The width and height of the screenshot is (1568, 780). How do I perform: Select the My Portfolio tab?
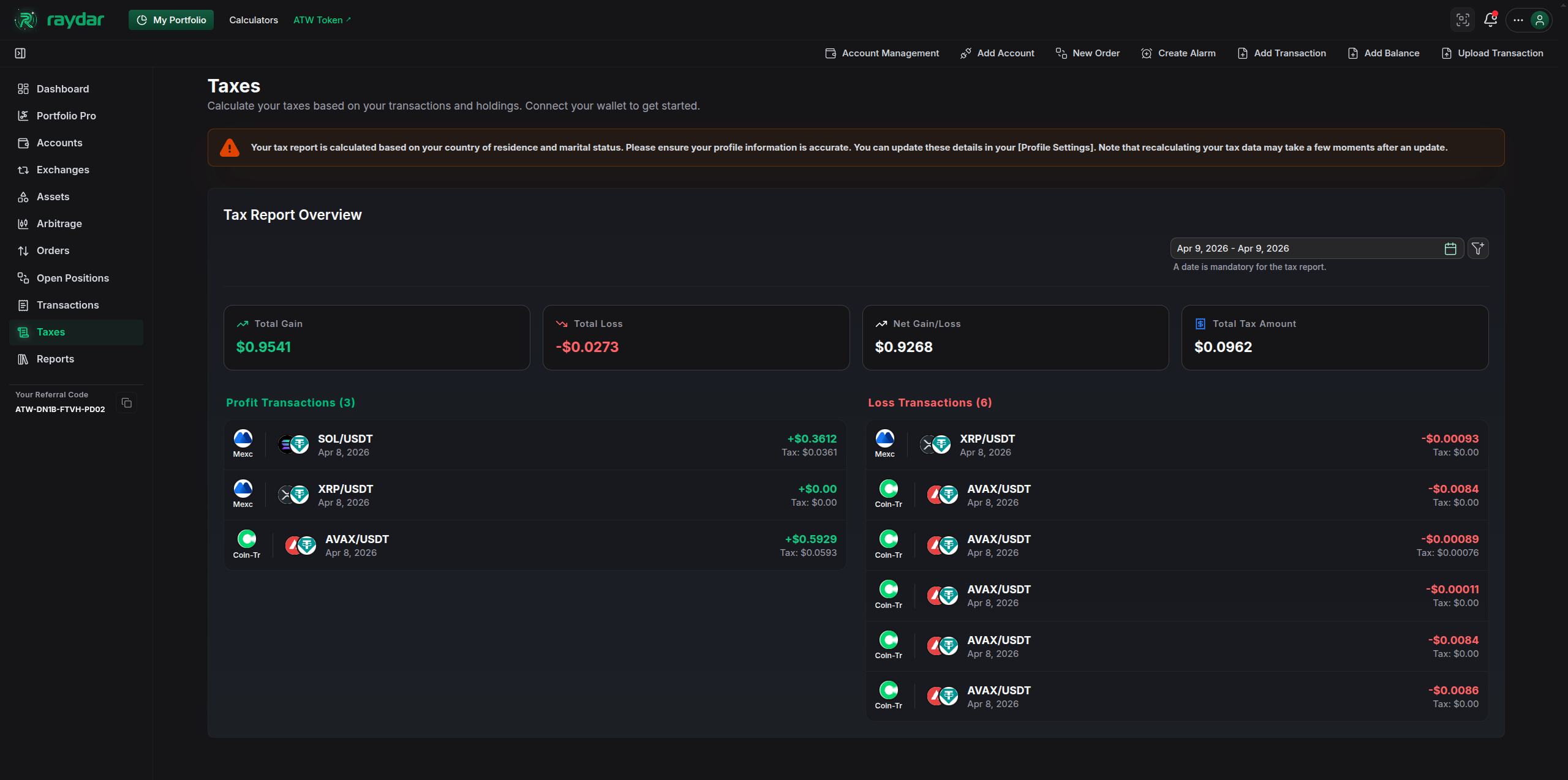pos(171,20)
